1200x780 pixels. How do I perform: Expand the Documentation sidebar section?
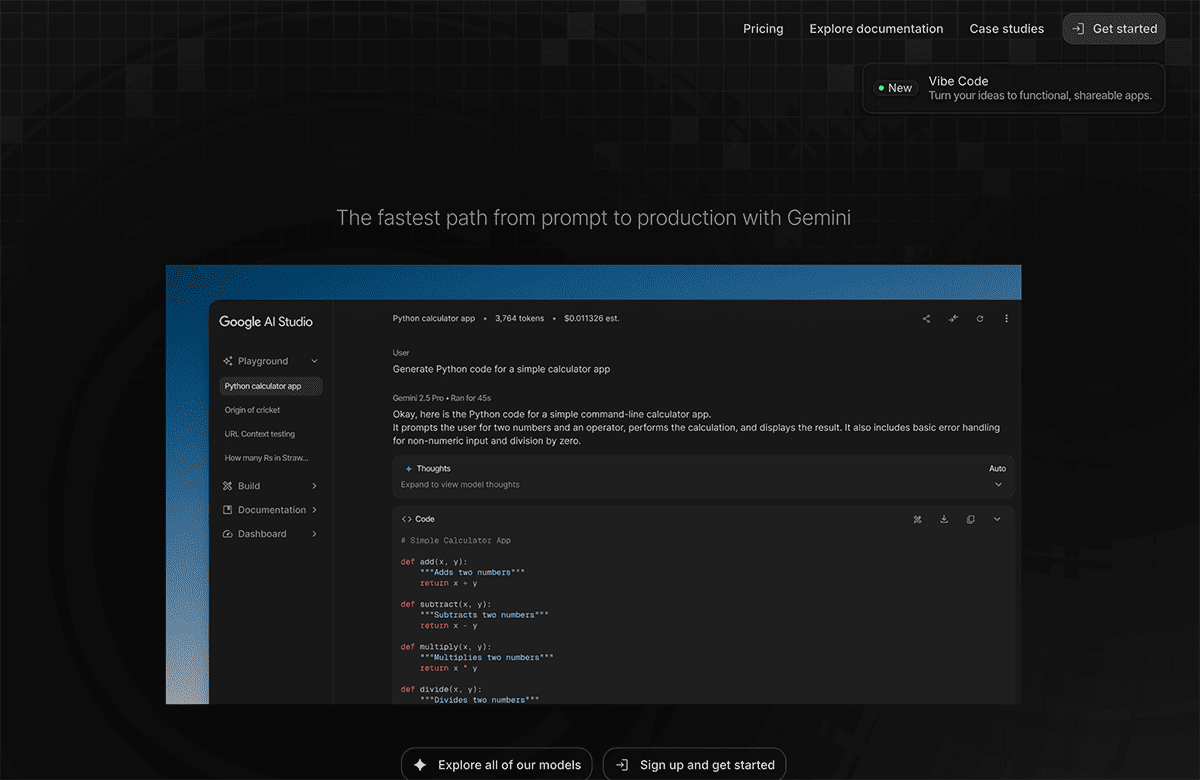pyautogui.click(x=314, y=510)
